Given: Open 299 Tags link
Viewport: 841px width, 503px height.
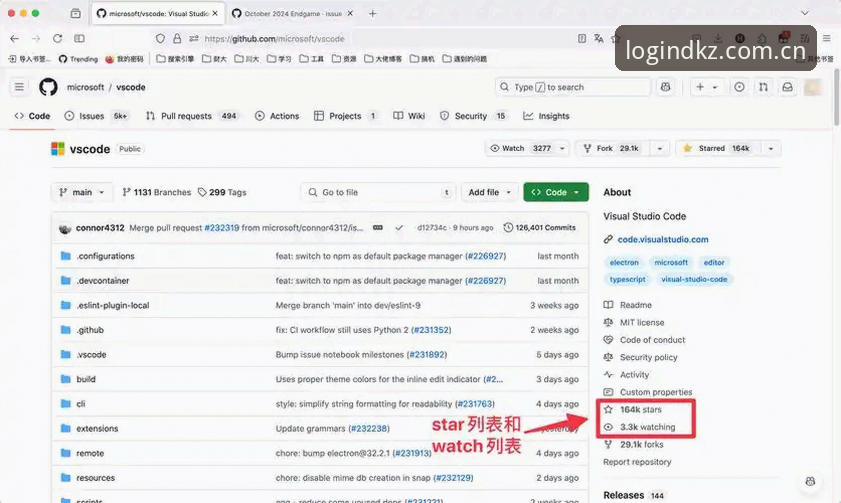Looking at the screenshot, I should (222, 192).
